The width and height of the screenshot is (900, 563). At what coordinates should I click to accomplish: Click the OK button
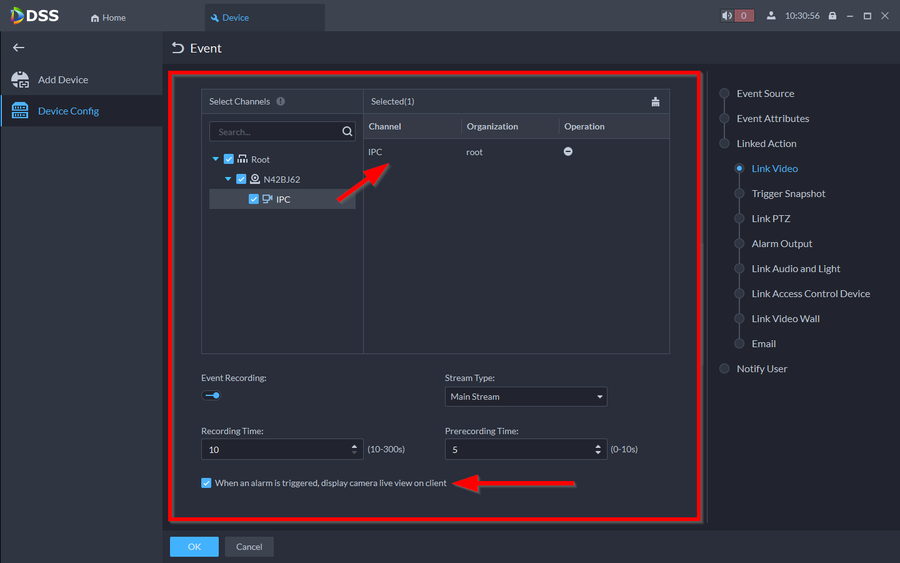tap(194, 547)
